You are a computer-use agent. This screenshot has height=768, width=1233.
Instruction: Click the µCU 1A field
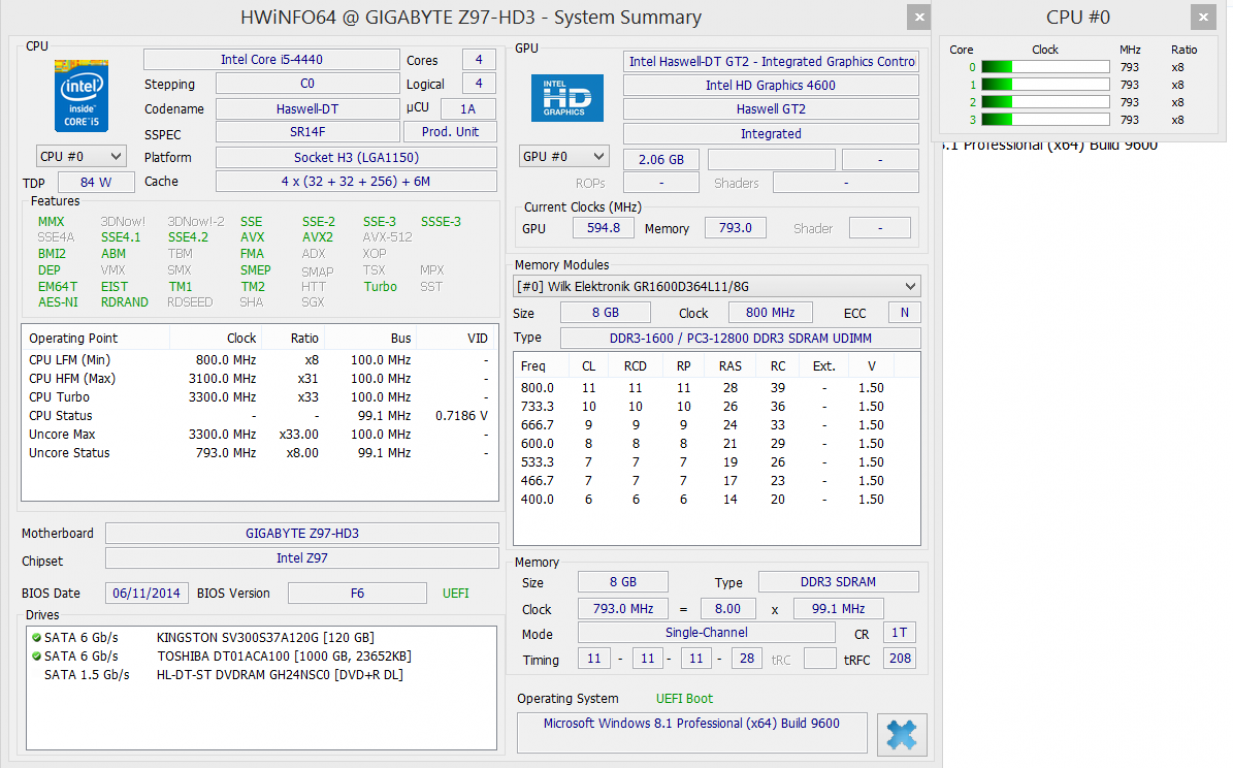click(x=466, y=109)
